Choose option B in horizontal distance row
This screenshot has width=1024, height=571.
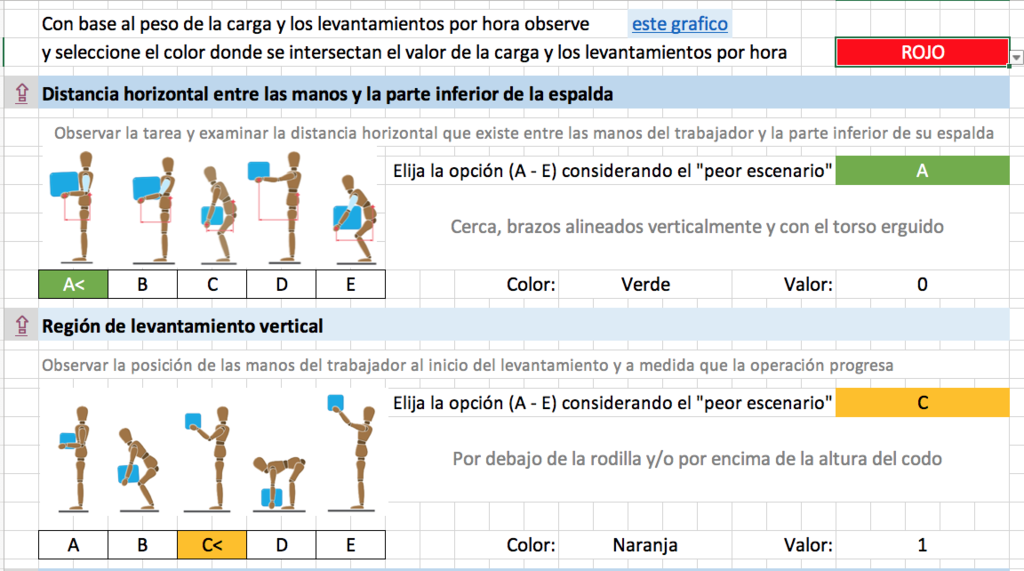(142, 285)
